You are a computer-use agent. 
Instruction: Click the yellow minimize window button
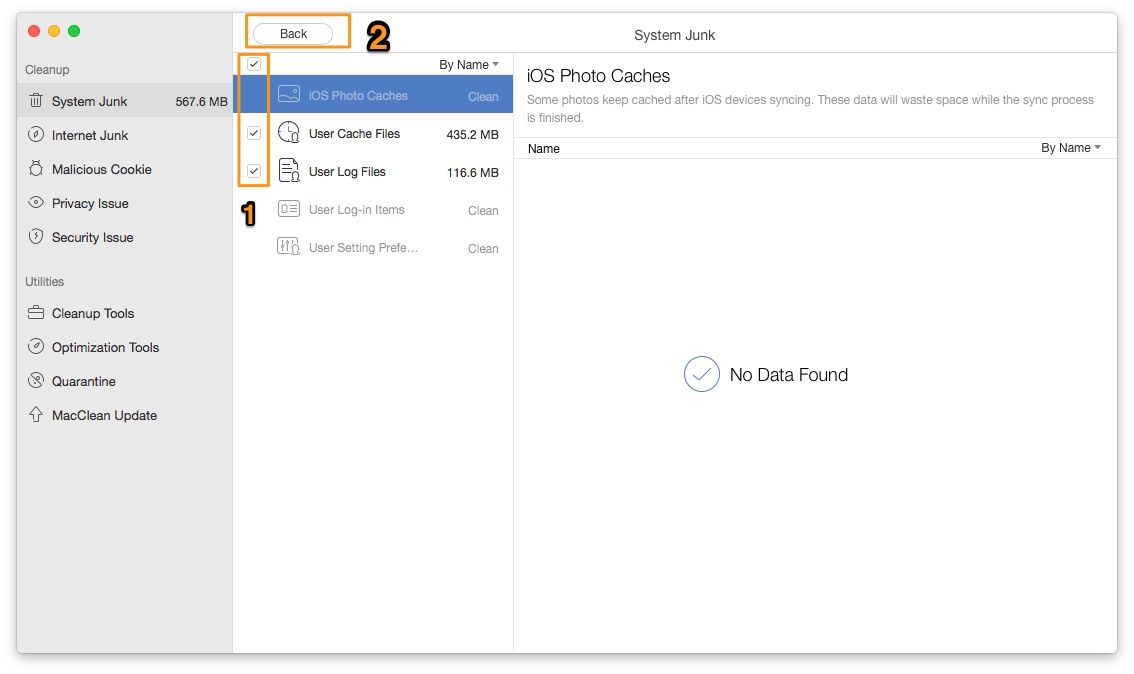pyautogui.click(x=54, y=31)
